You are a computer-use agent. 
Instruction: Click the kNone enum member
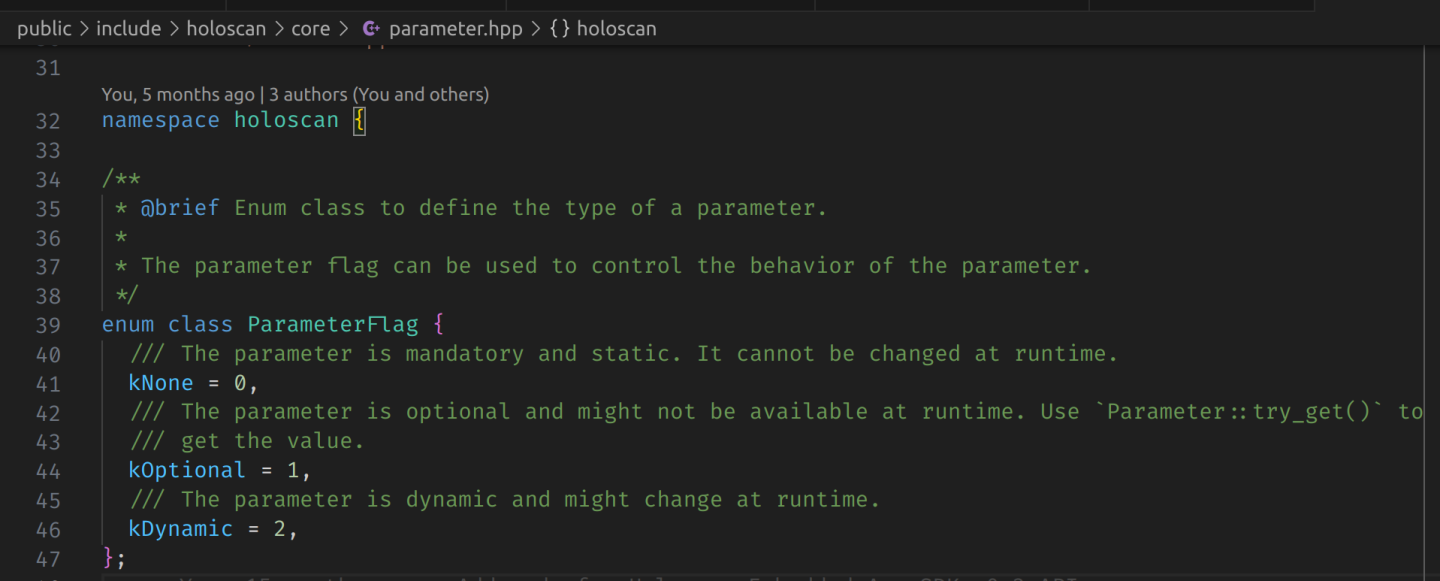(160, 383)
